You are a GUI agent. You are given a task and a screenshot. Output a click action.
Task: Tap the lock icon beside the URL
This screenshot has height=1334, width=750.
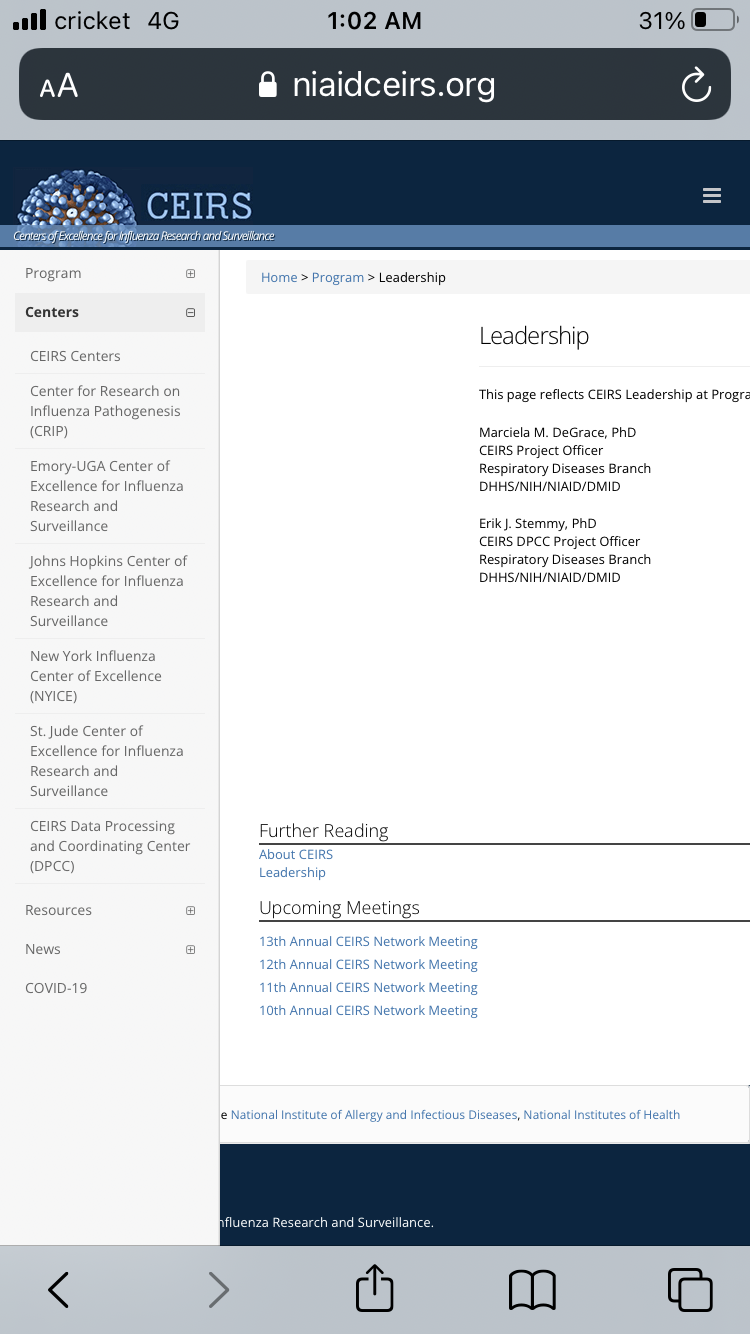point(267,85)
